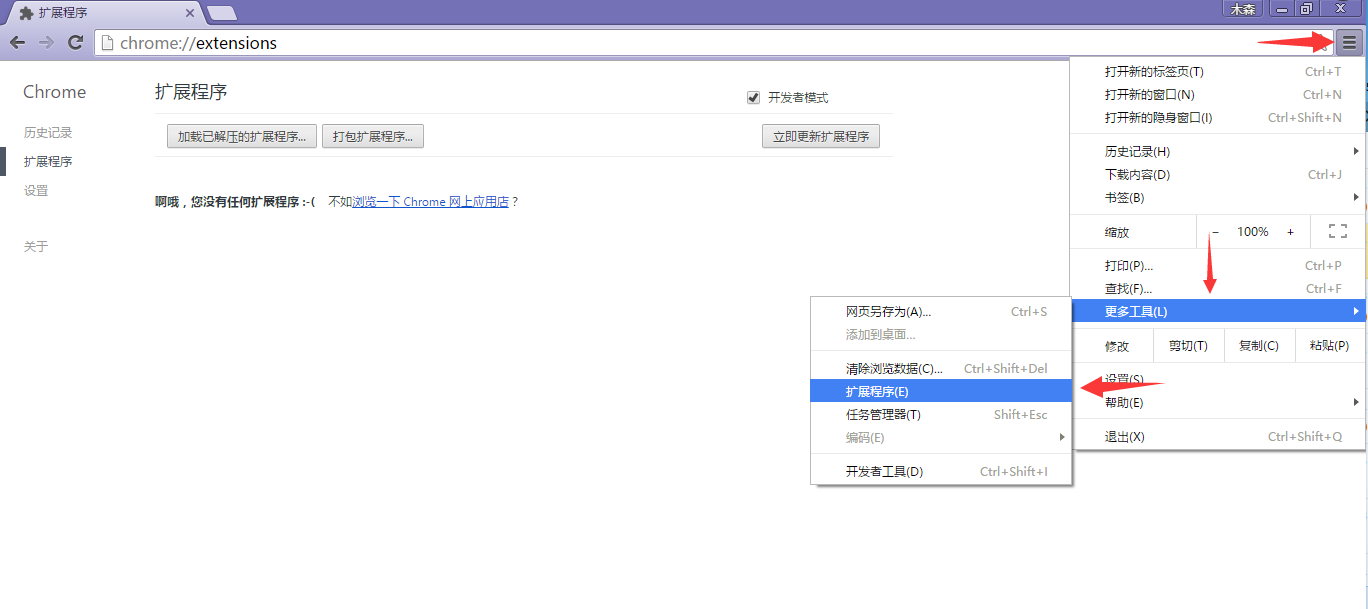Viewport: 1368px width, 609px height.
Task: Select 打开新的标签页(T) menu item
Action: (1217, 71)
